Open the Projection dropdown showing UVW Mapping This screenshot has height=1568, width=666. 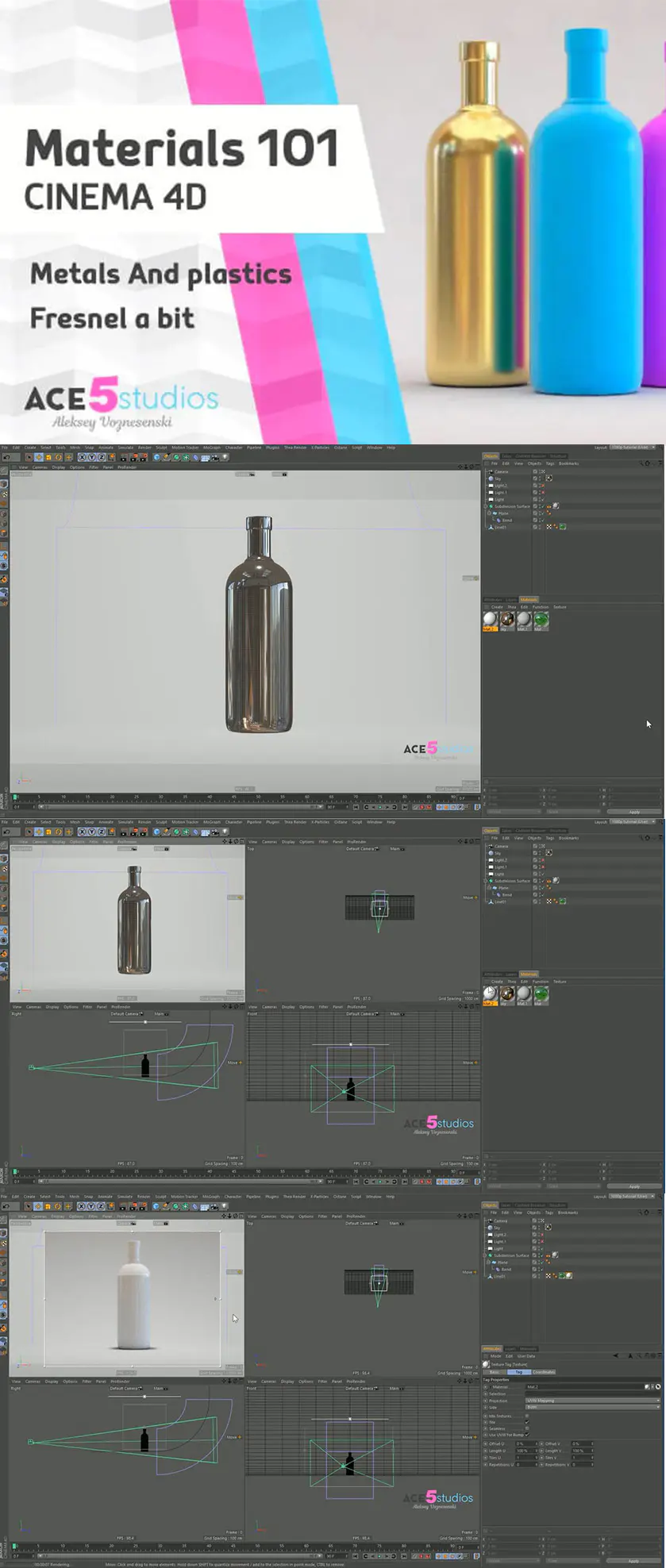pyautogui.click(x=593, y=1401)
